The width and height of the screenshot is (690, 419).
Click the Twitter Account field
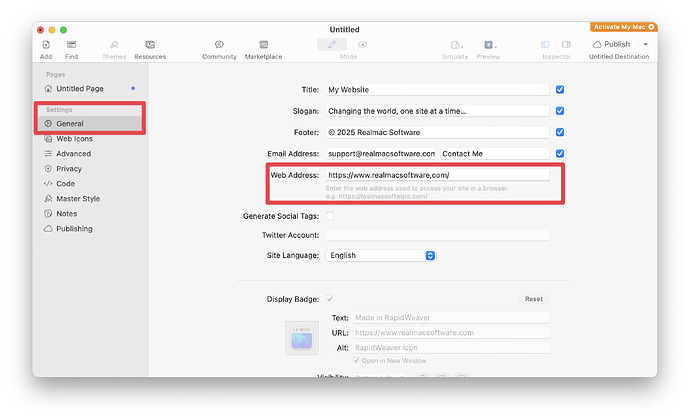coord(437,235)
